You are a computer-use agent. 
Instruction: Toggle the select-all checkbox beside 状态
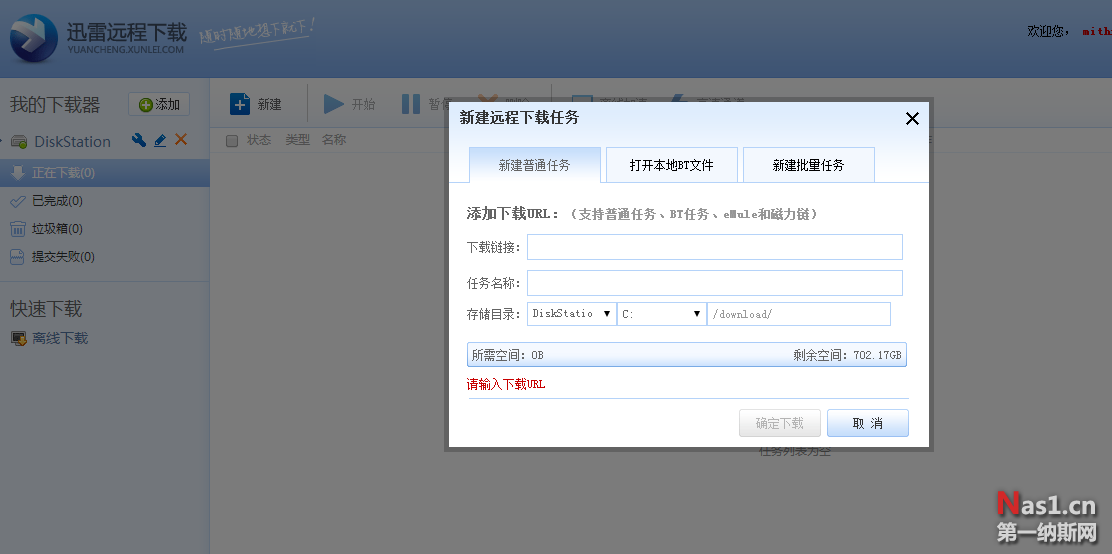click(x=232, y=140)
